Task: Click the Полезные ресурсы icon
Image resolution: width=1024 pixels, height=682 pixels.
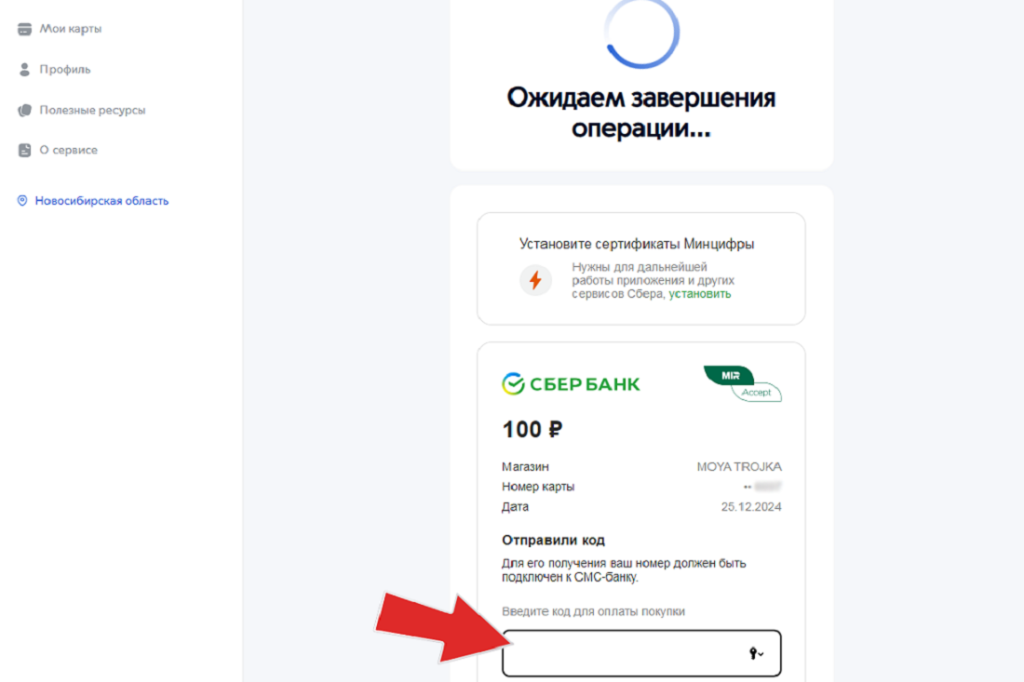Action: click(24, 110)
